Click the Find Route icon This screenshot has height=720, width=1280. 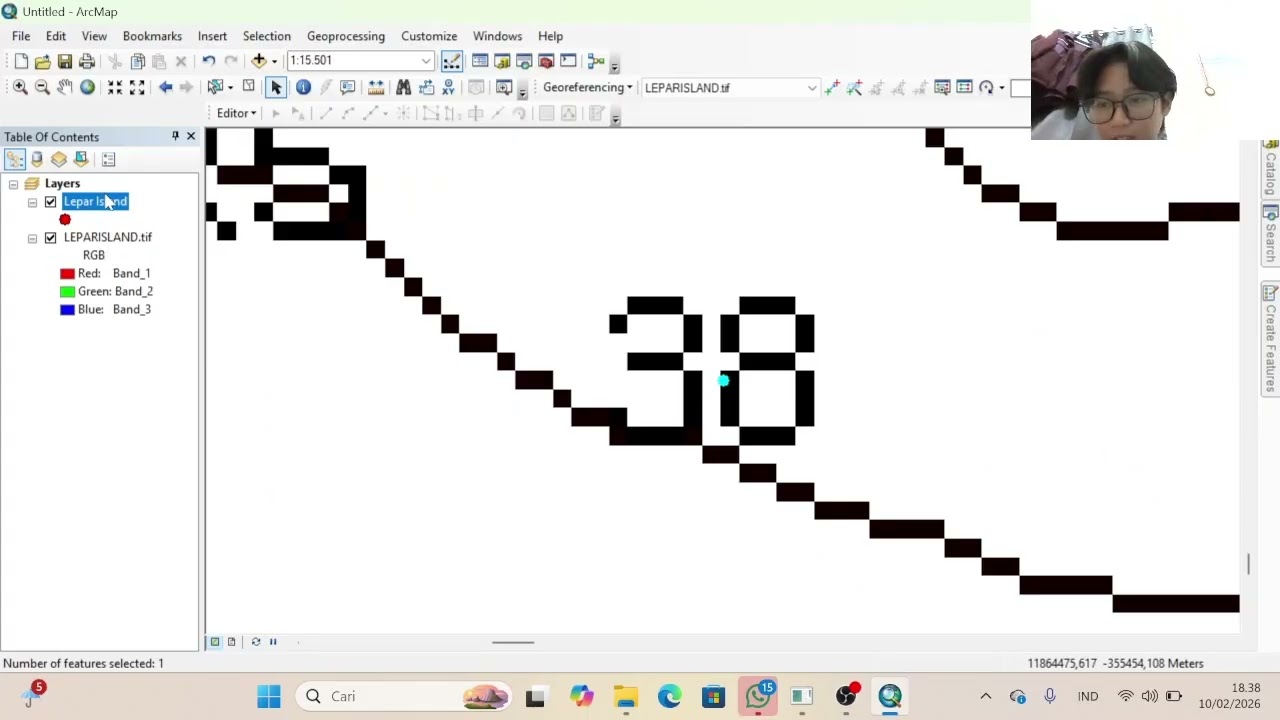427,88
